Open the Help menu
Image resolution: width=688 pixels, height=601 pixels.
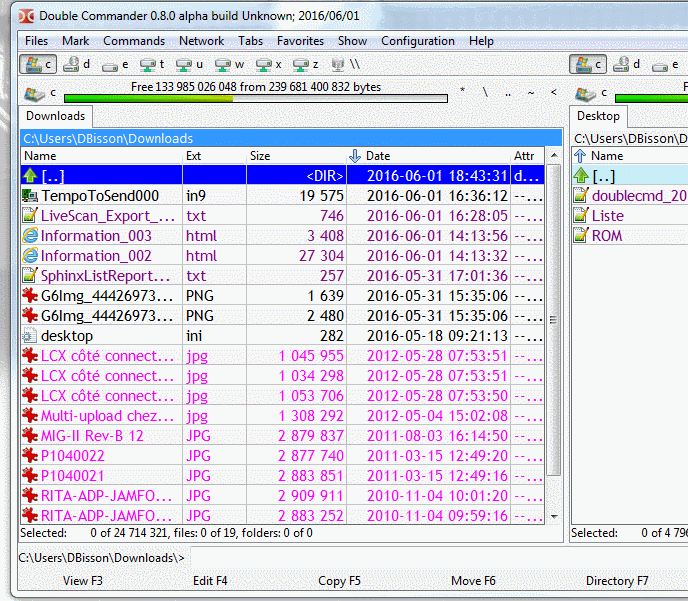point(481,41)
